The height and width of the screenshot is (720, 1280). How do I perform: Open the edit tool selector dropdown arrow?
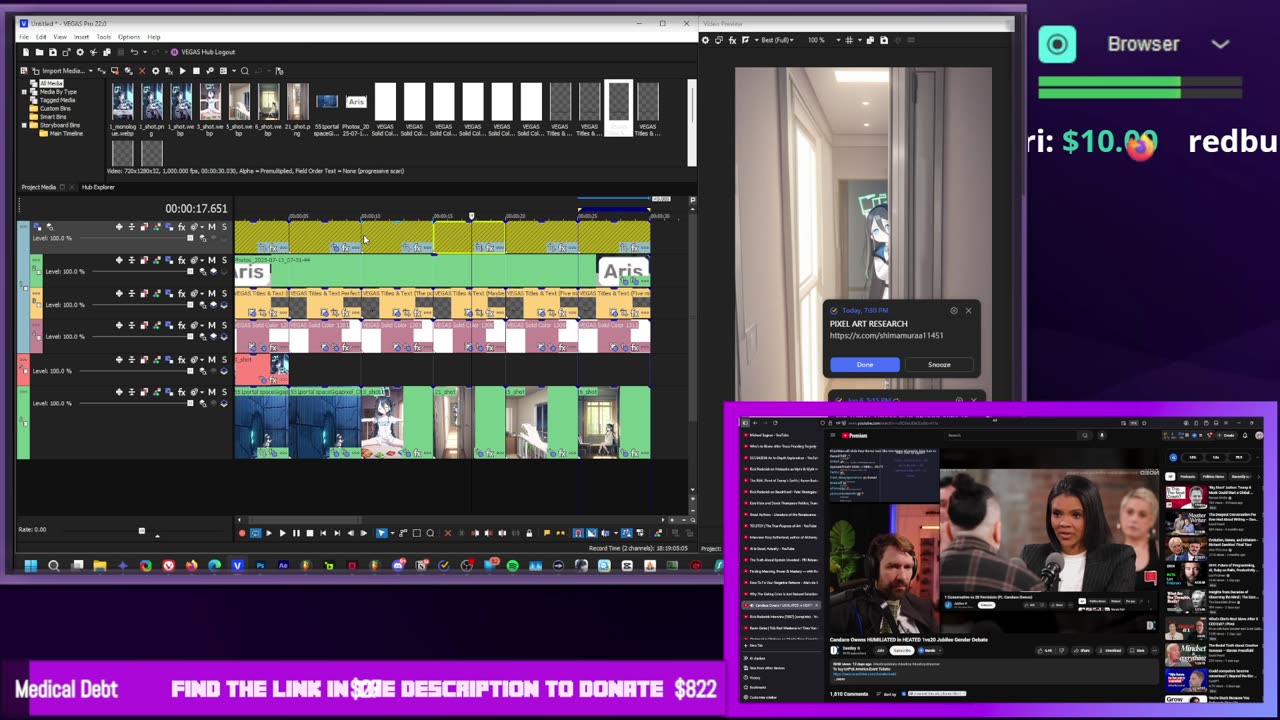point(392,533)
